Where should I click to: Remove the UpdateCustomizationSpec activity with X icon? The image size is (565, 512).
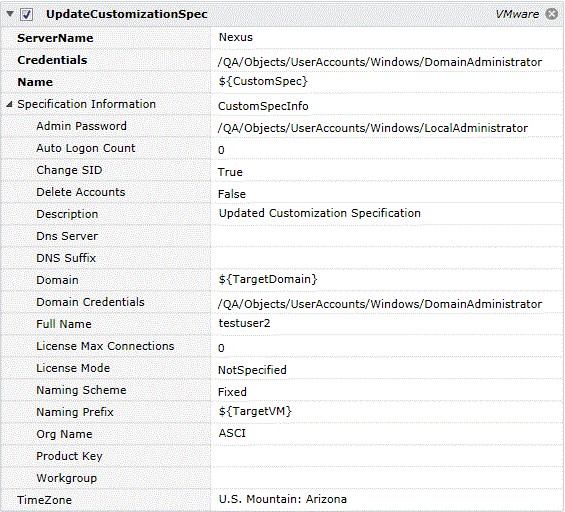(552, 14)
